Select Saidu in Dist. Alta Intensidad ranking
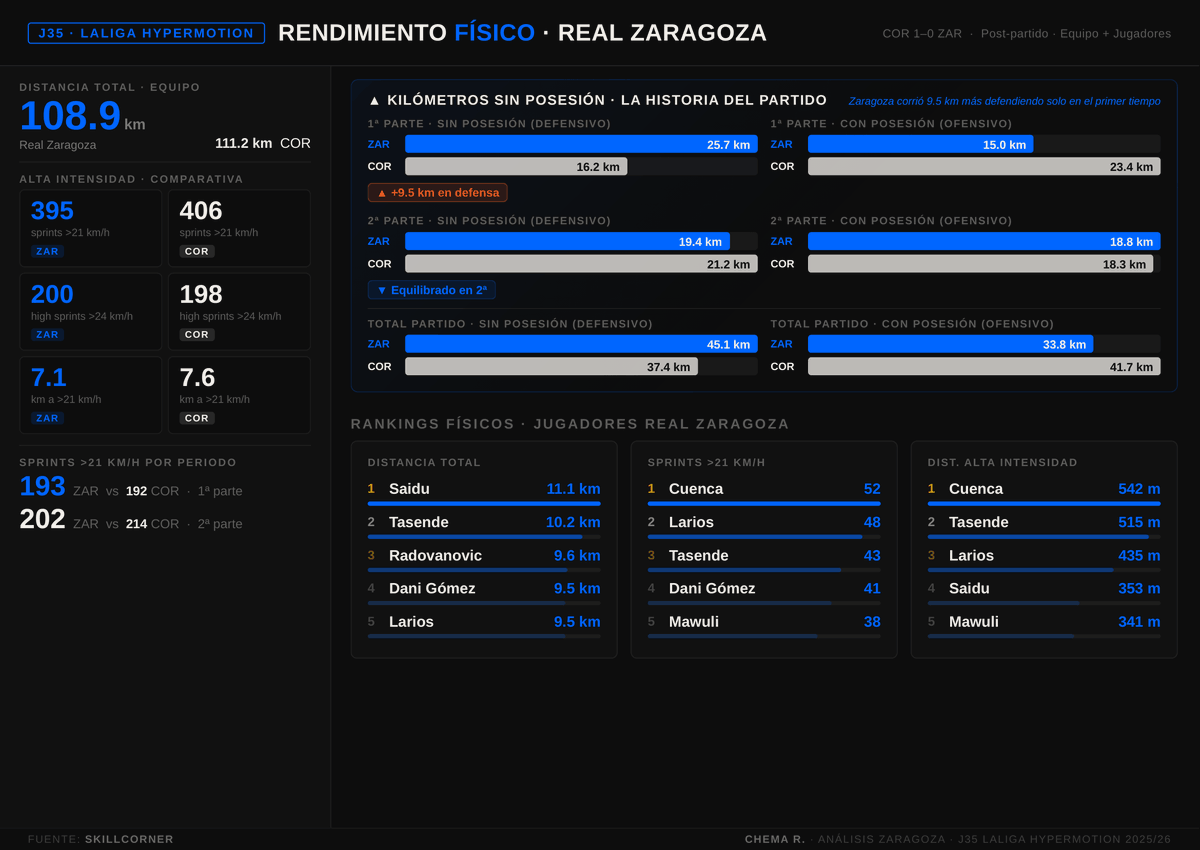 tap(1044, 590)
